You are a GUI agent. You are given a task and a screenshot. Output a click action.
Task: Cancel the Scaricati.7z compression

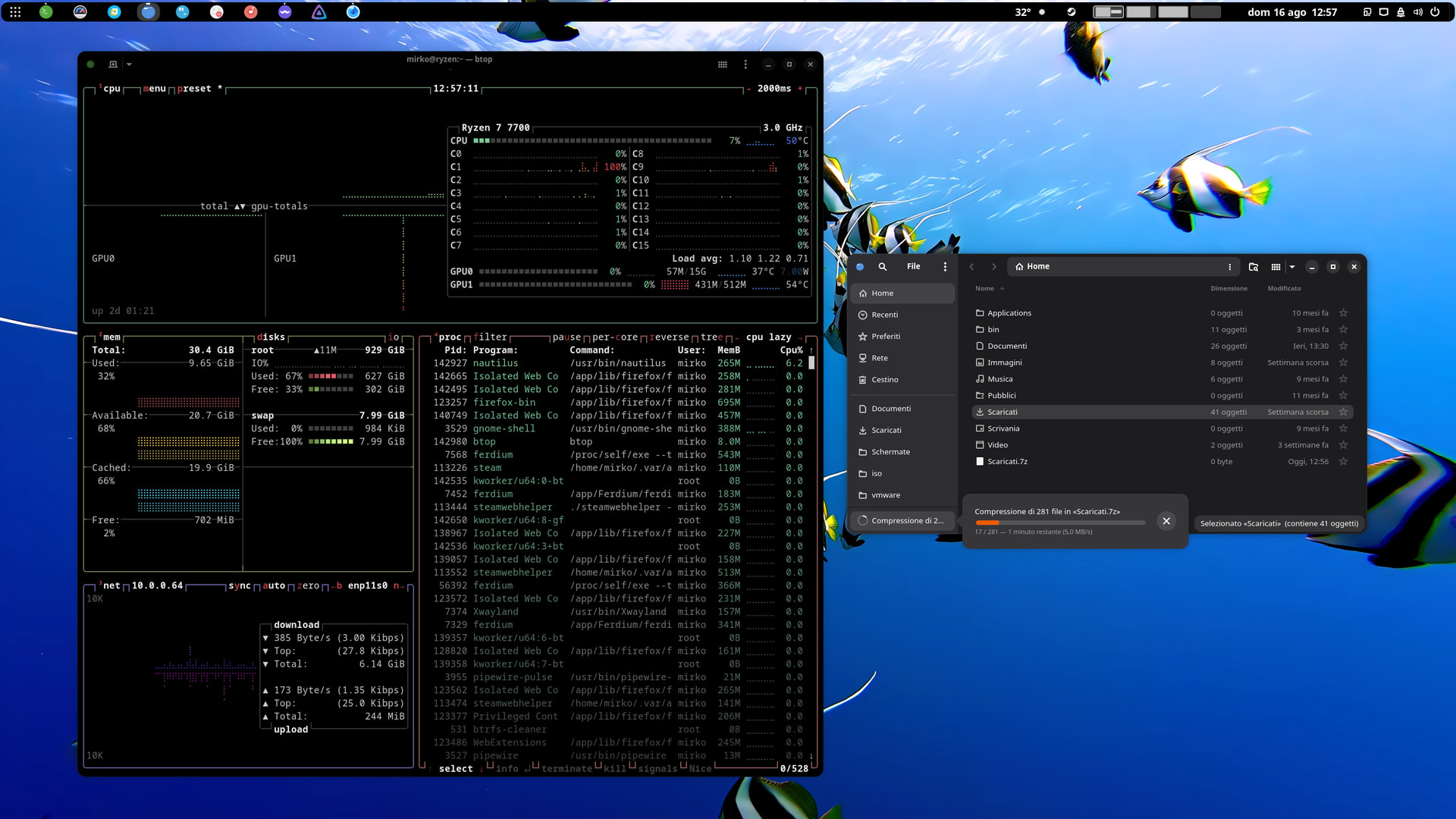pyautogui.click(x=1166, y=521)
